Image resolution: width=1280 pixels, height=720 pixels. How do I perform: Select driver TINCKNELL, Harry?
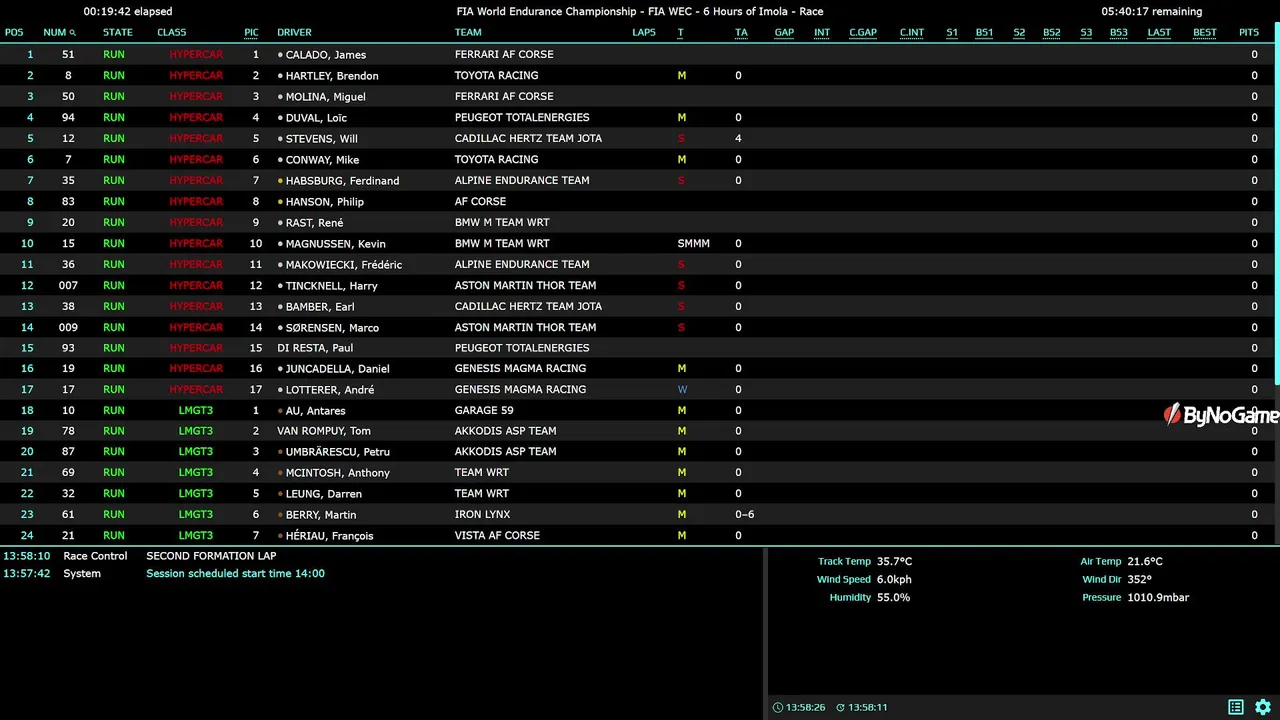tap(331, 286)
